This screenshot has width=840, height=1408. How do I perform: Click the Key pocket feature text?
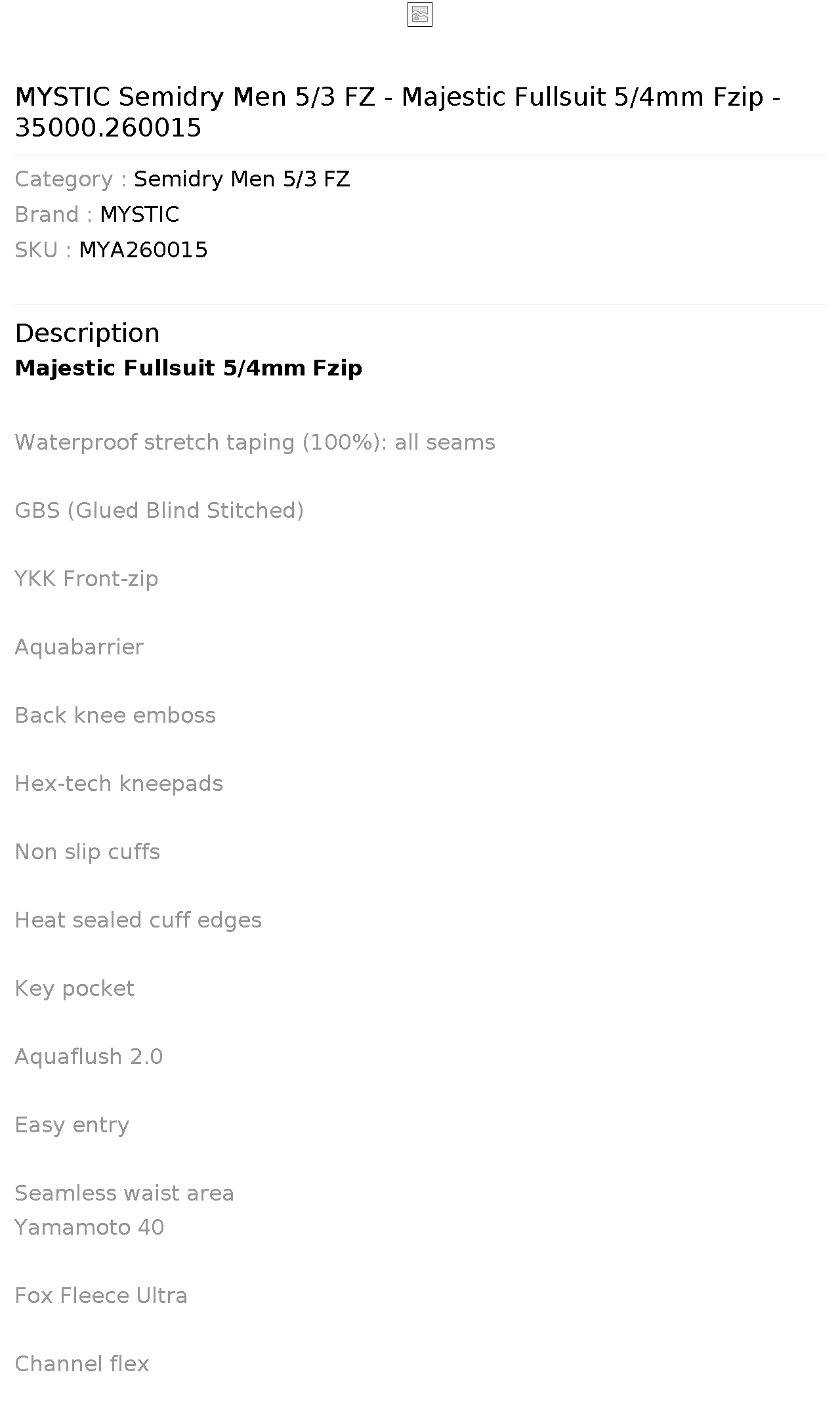(x=74, y=989)
